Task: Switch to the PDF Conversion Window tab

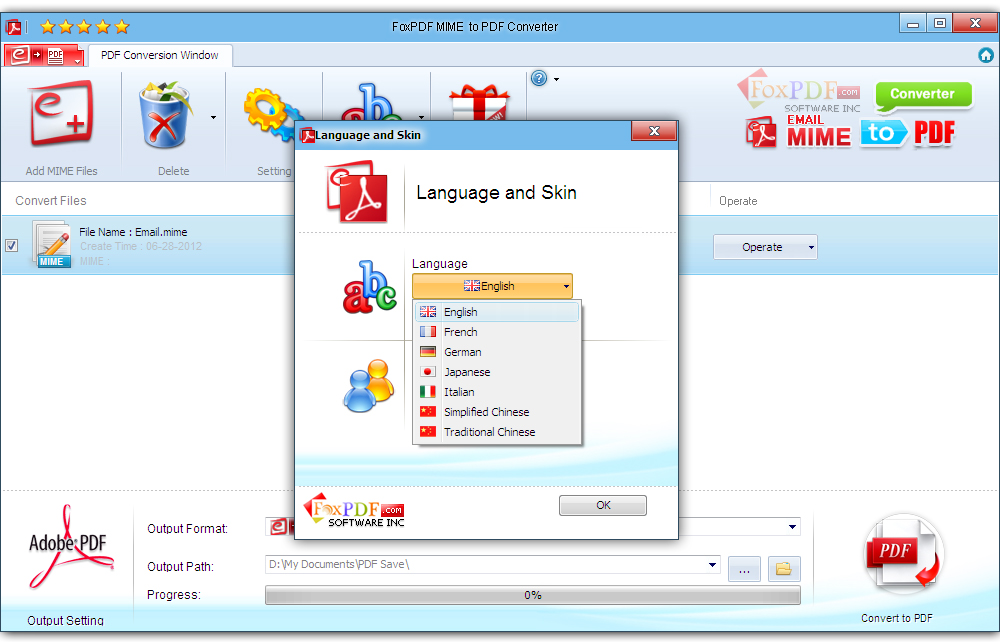Action: 160,55
